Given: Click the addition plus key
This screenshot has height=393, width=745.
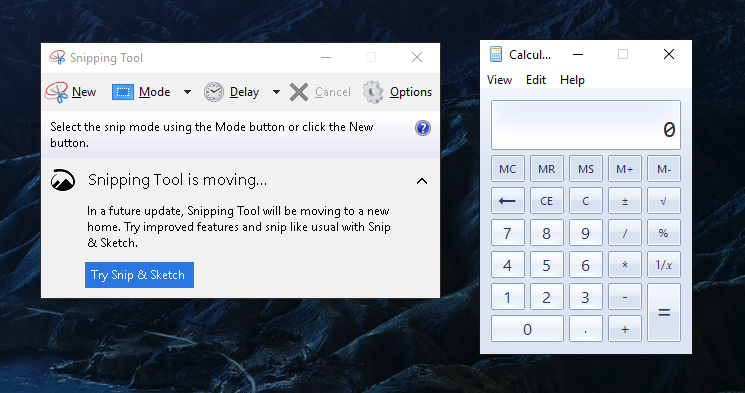Looking at the screenshot, I should click(x=625, y=329).
